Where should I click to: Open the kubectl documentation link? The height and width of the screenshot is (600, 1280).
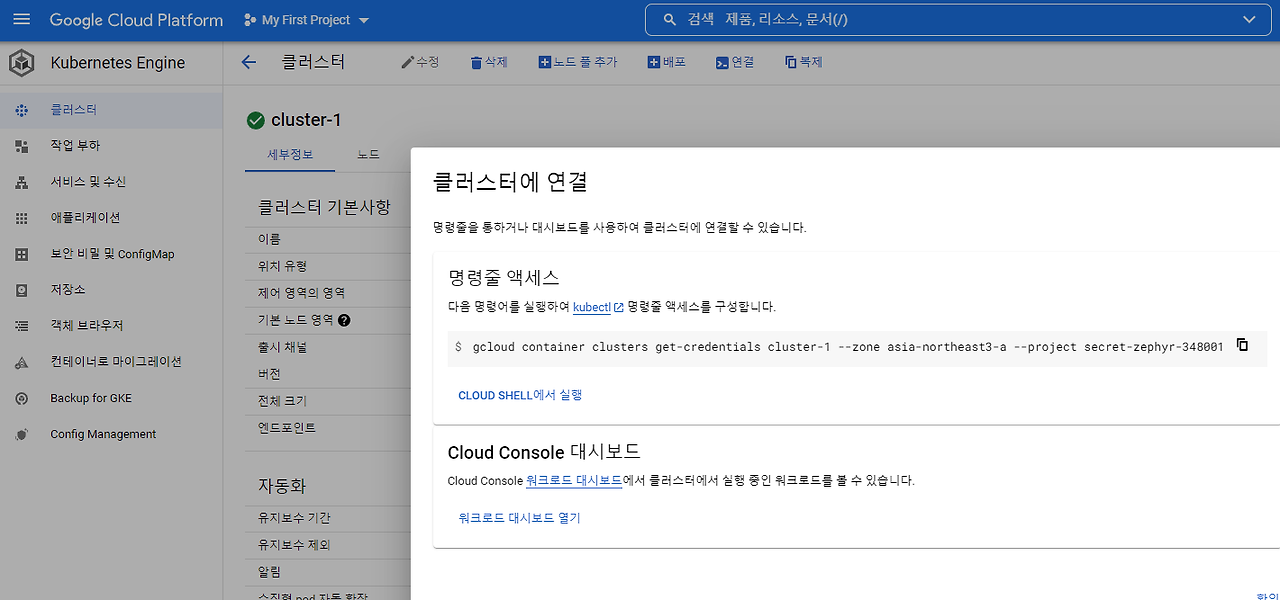click(592, 307)
